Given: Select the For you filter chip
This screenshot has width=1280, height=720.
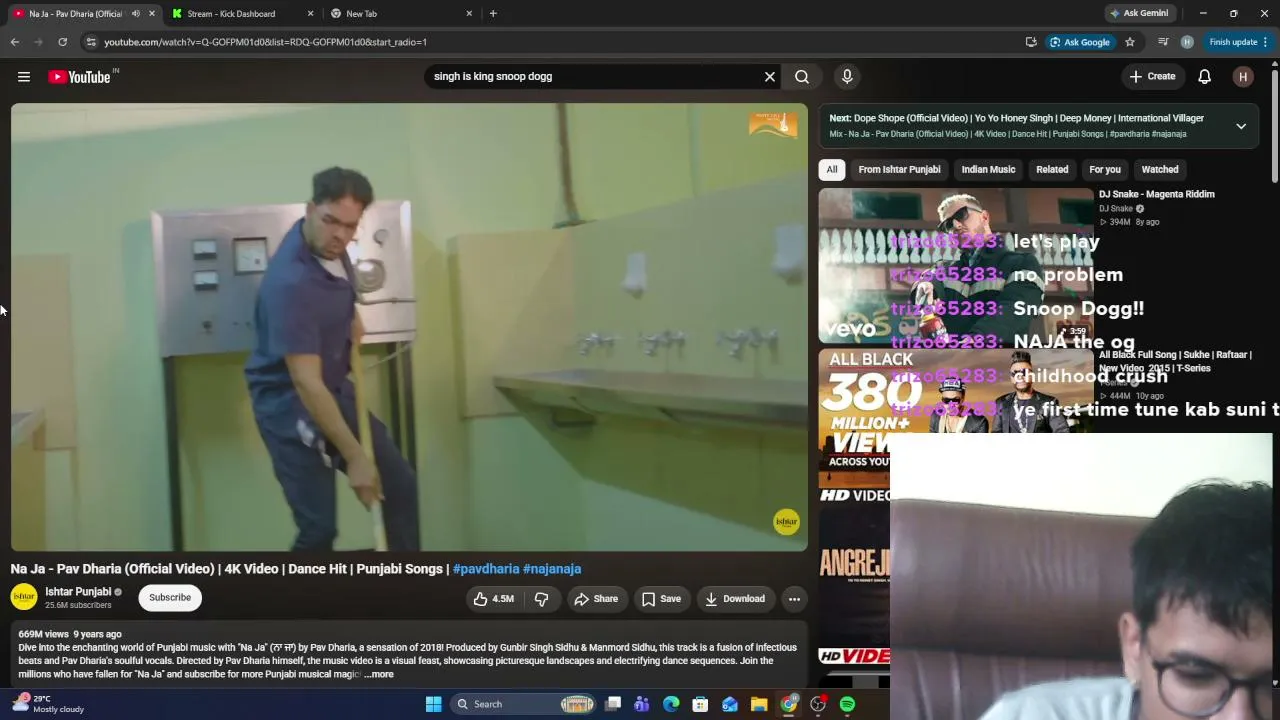Looking at the screenshot, I should [x=1105, y=170].
